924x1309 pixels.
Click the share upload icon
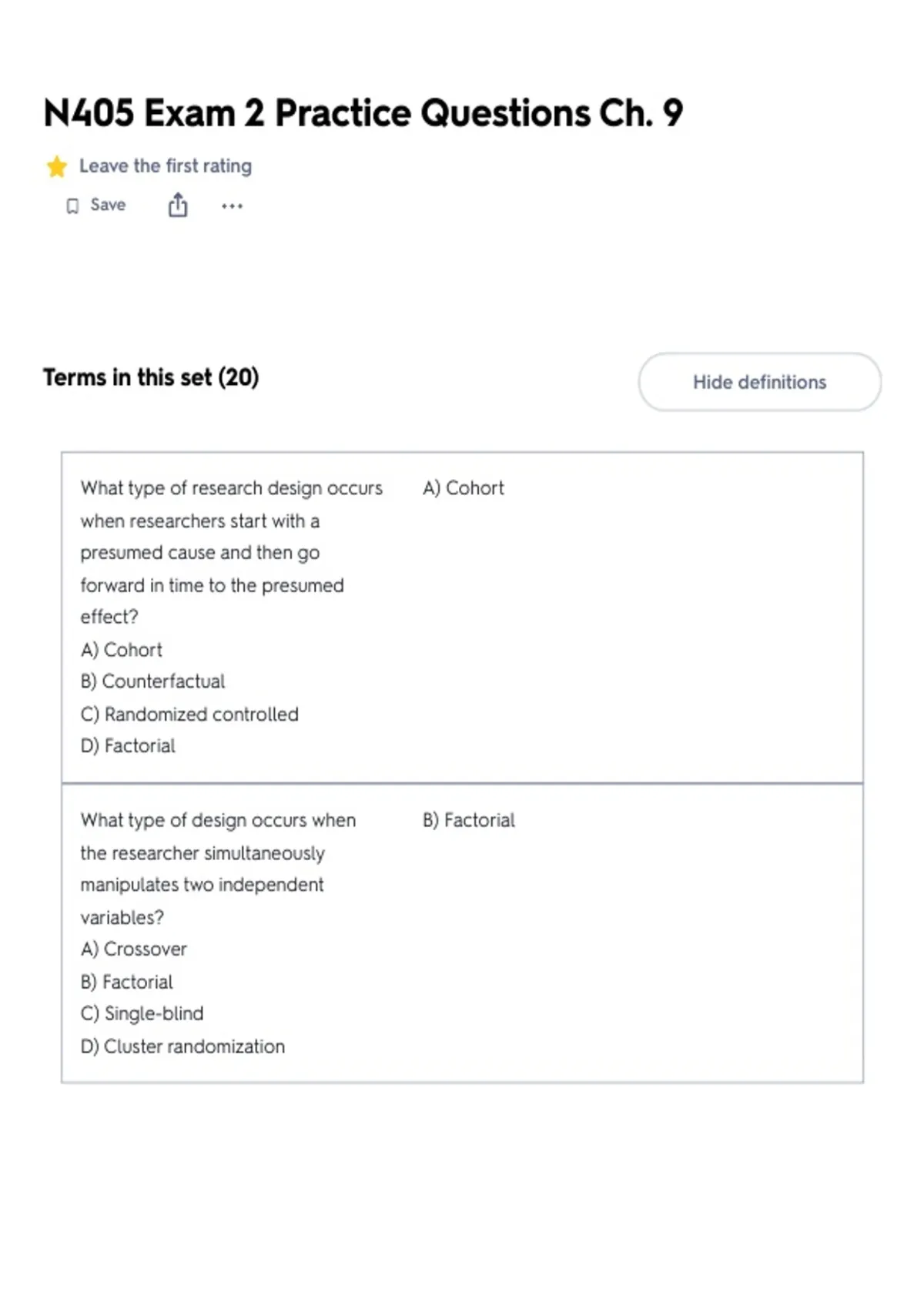point(178,205)
